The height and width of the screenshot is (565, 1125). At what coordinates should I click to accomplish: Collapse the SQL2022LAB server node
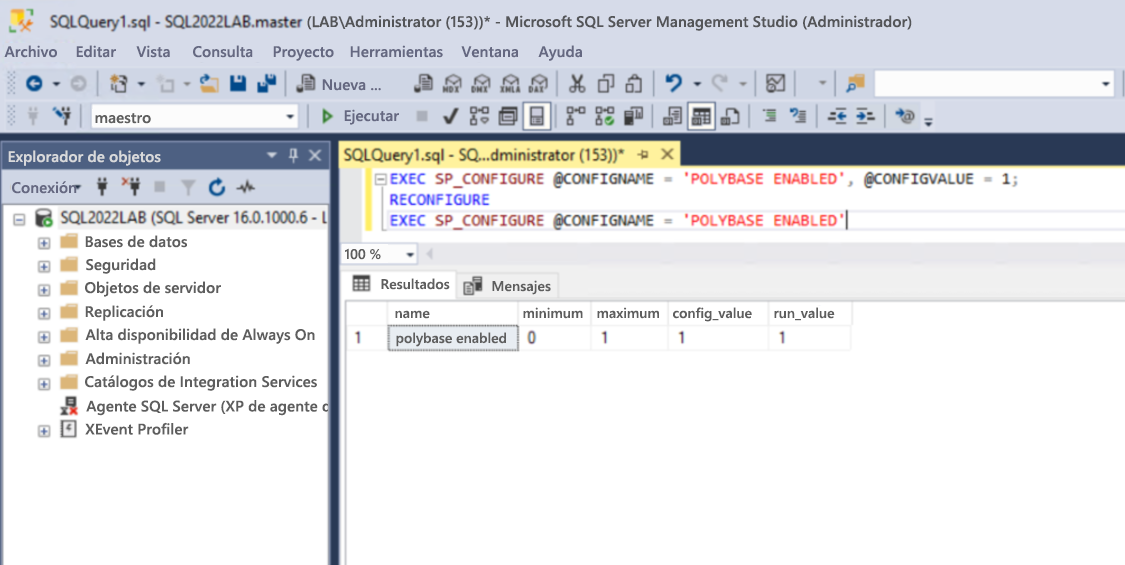[19, 219]
